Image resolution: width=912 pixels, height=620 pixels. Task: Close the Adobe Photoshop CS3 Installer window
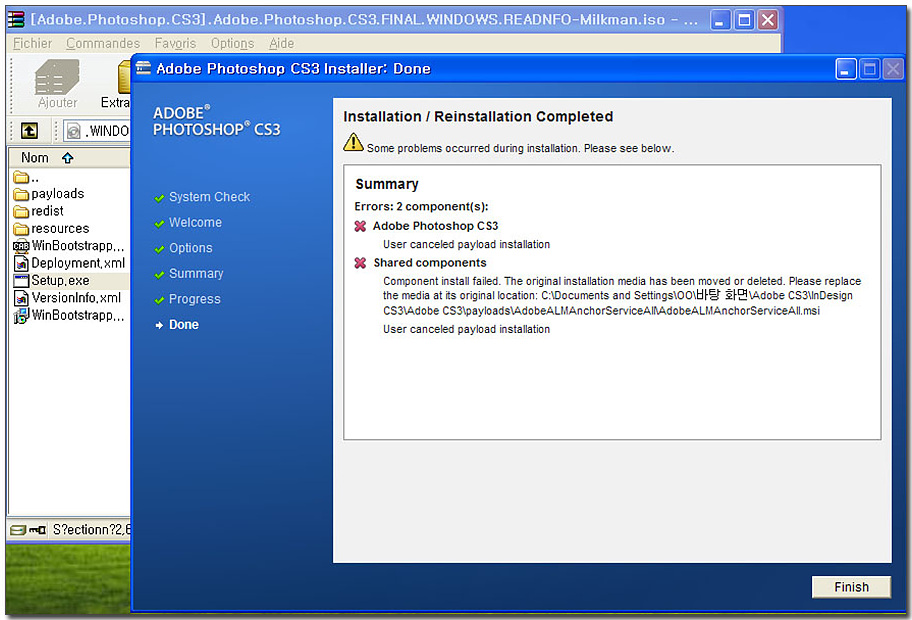(x=893, y=68)
